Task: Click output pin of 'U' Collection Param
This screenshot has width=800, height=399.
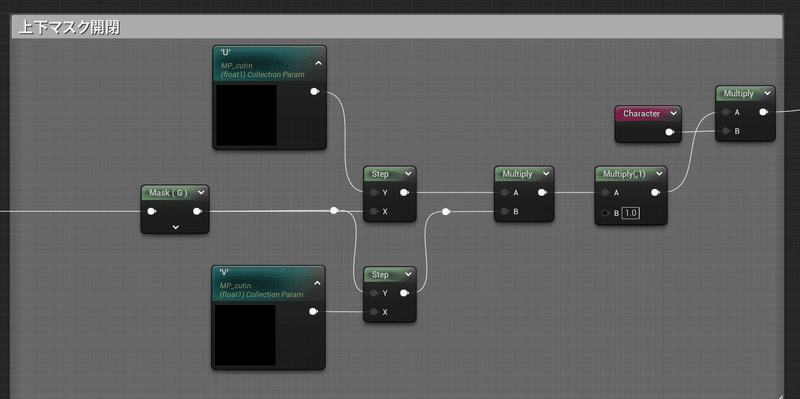Action: point(314,92)
